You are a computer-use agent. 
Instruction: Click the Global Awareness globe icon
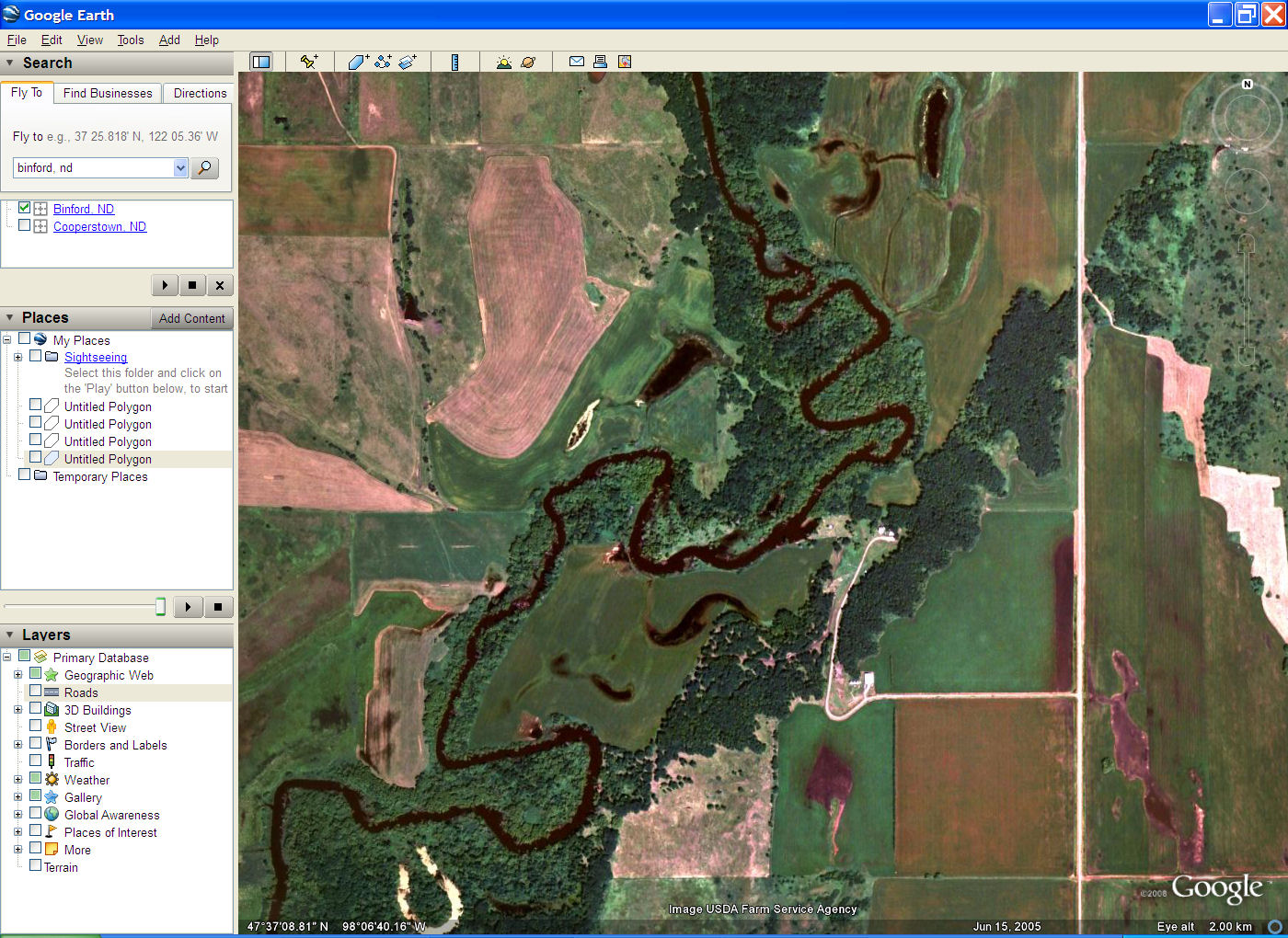click(52, 814)
